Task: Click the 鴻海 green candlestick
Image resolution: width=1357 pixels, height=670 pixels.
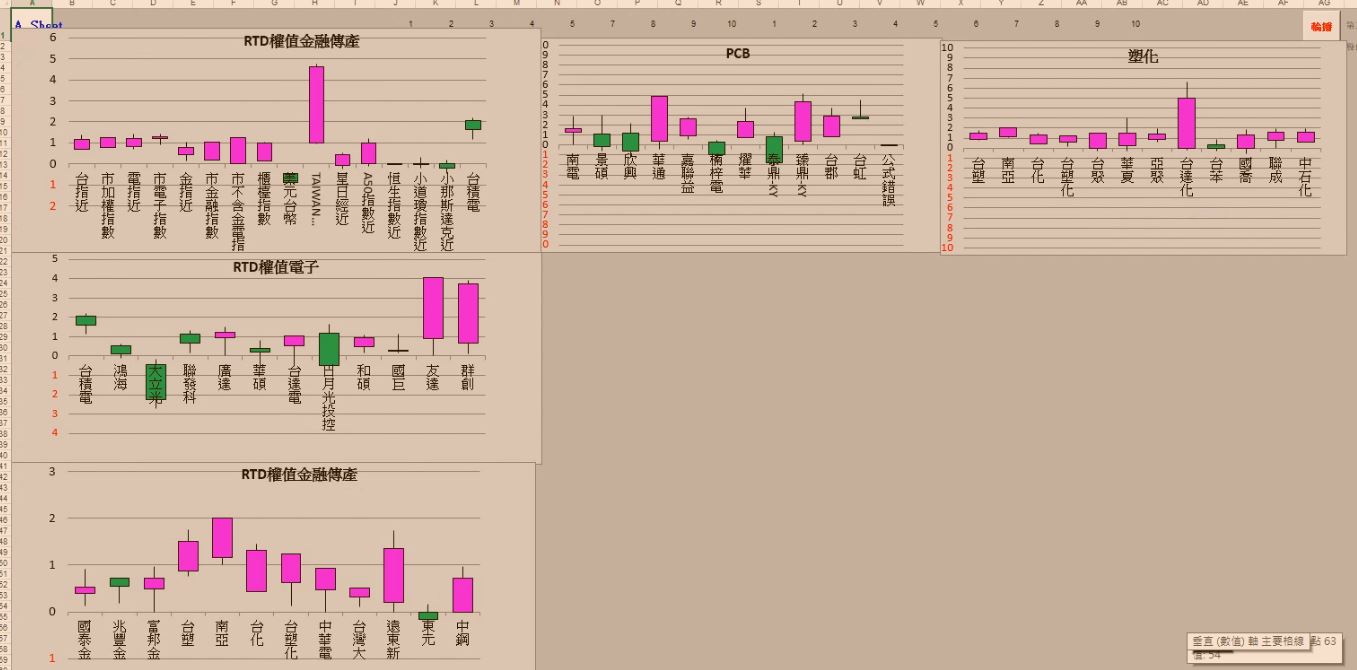Action: pos(120,349)
